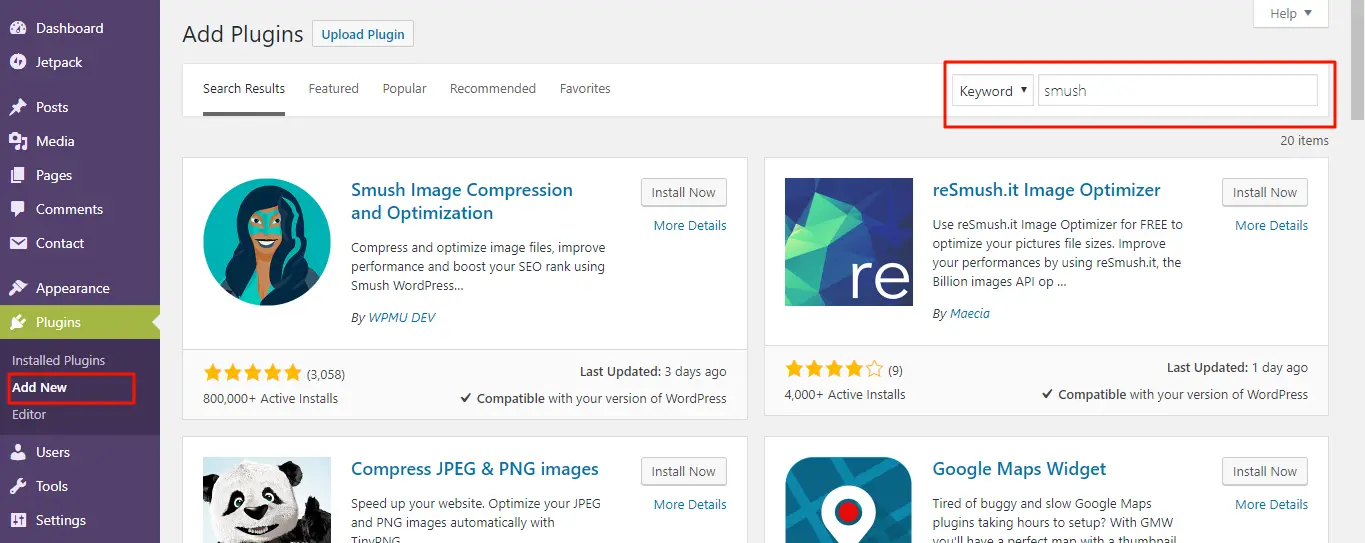The height and width of the screenshot is (543, 1365).
Task: Open Google Maps Widget title link
Action: [x=1020, y=469]
